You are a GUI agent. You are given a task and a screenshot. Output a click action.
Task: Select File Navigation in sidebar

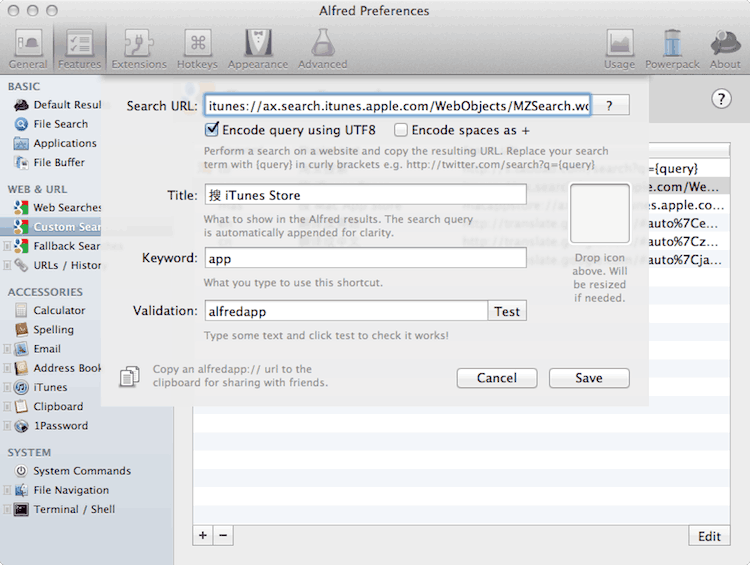click(x=61, y=490)
